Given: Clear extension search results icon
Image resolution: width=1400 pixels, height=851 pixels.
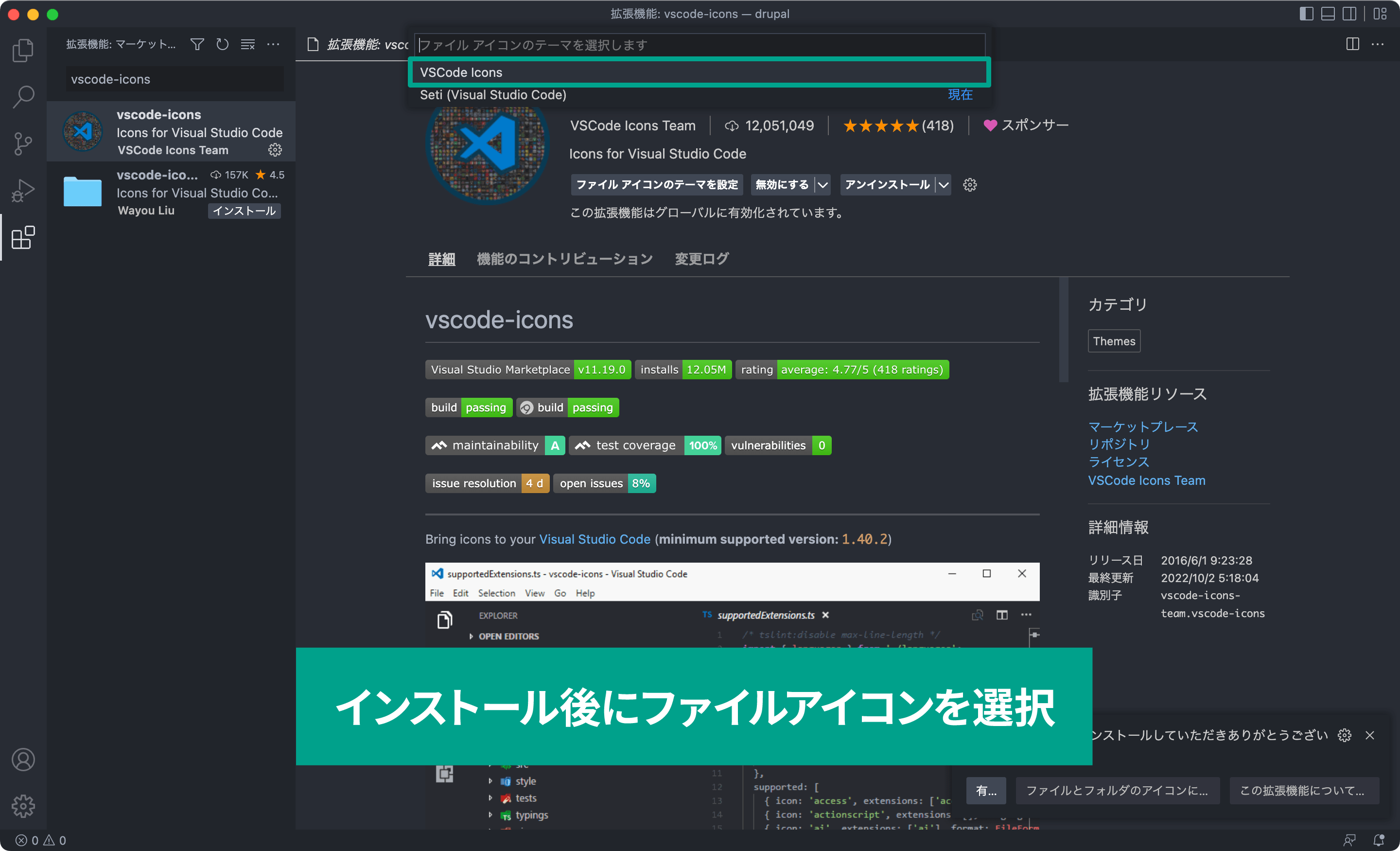Looking at the screenshot, I should point(248,44).
